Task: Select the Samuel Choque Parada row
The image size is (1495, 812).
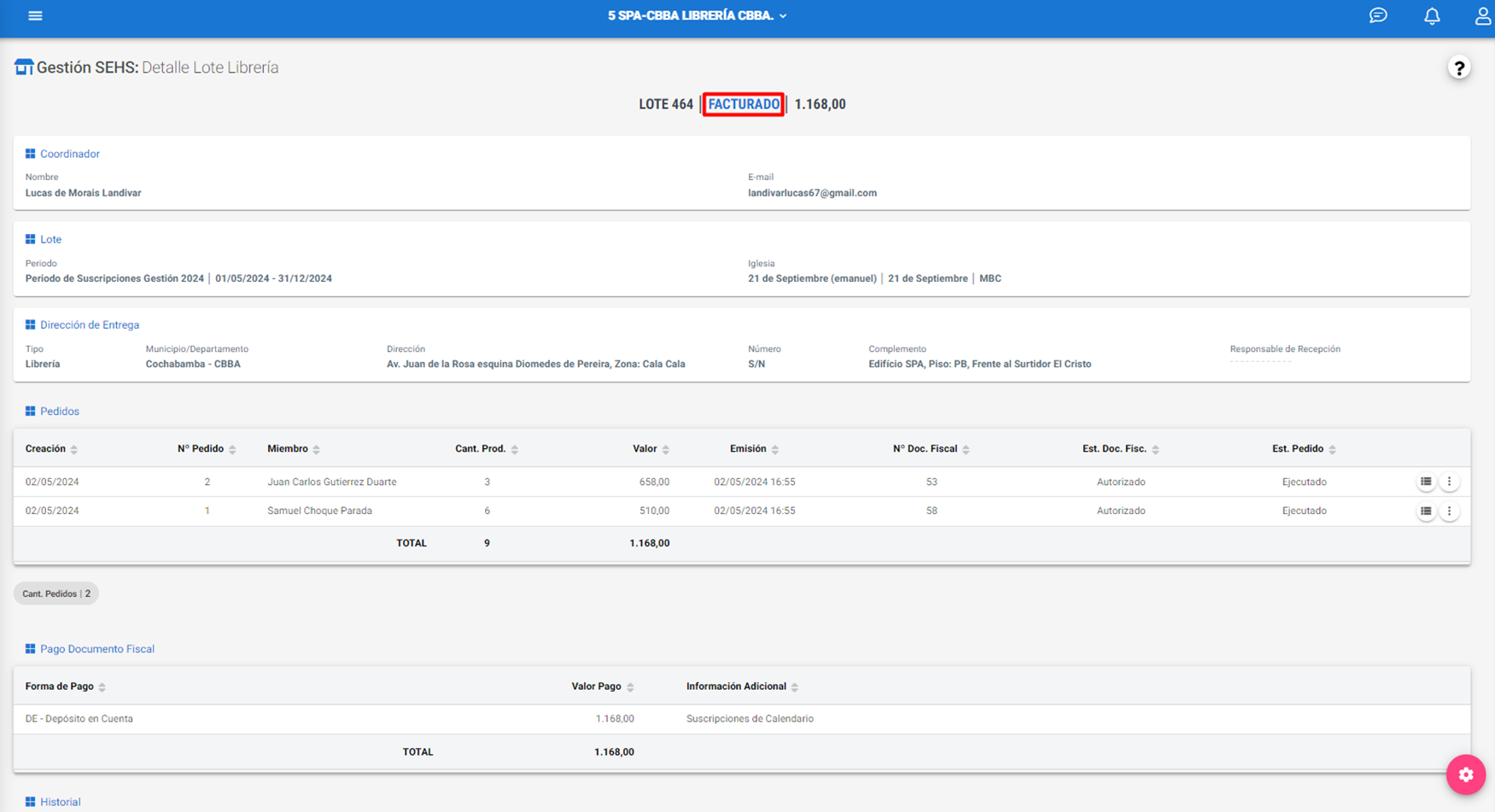Action: click(x=742, y=511)
